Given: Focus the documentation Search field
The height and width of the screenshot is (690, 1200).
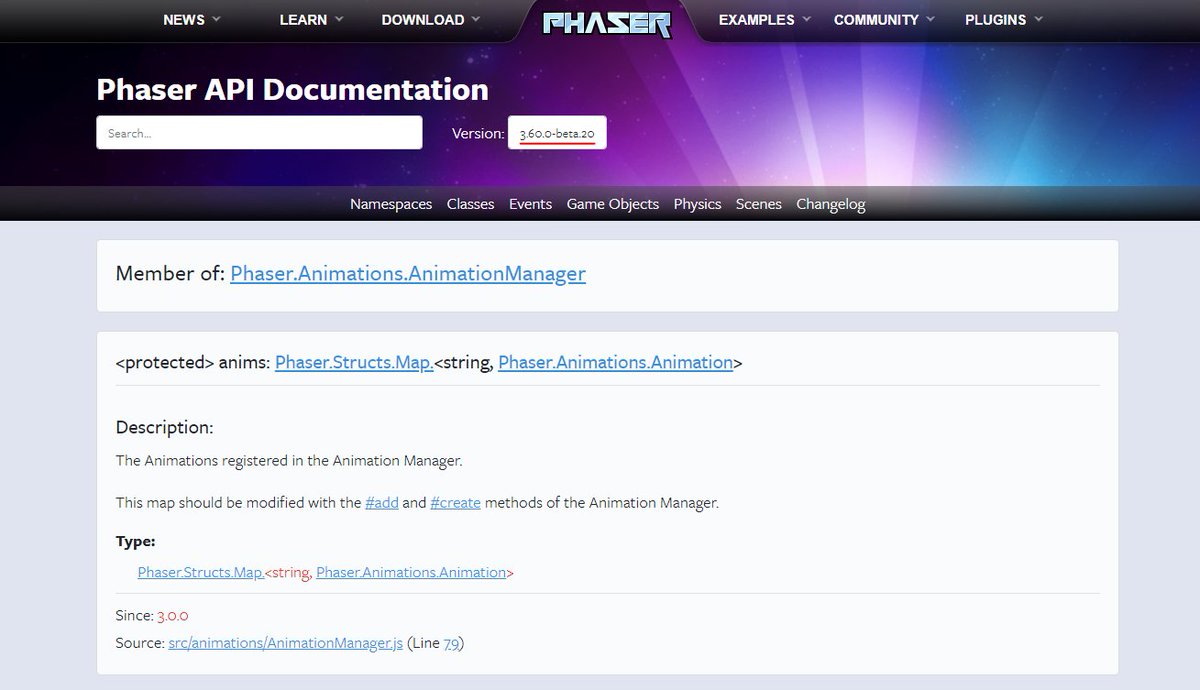Looking at the screenshot, I should (x=259, y=133).
